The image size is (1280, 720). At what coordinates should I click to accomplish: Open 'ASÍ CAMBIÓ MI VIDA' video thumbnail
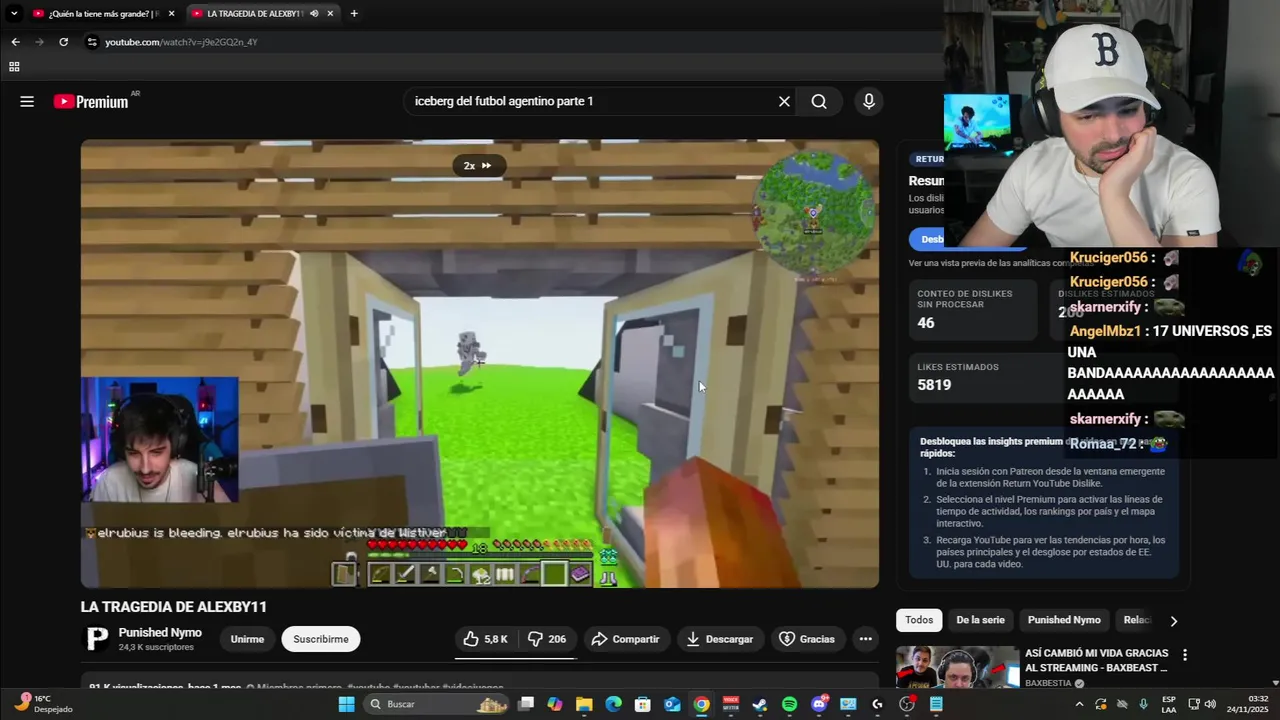[957, 667]
